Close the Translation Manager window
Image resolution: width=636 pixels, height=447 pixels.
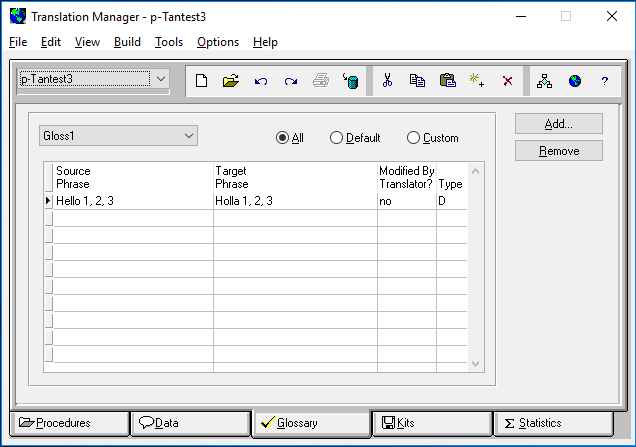612,16
